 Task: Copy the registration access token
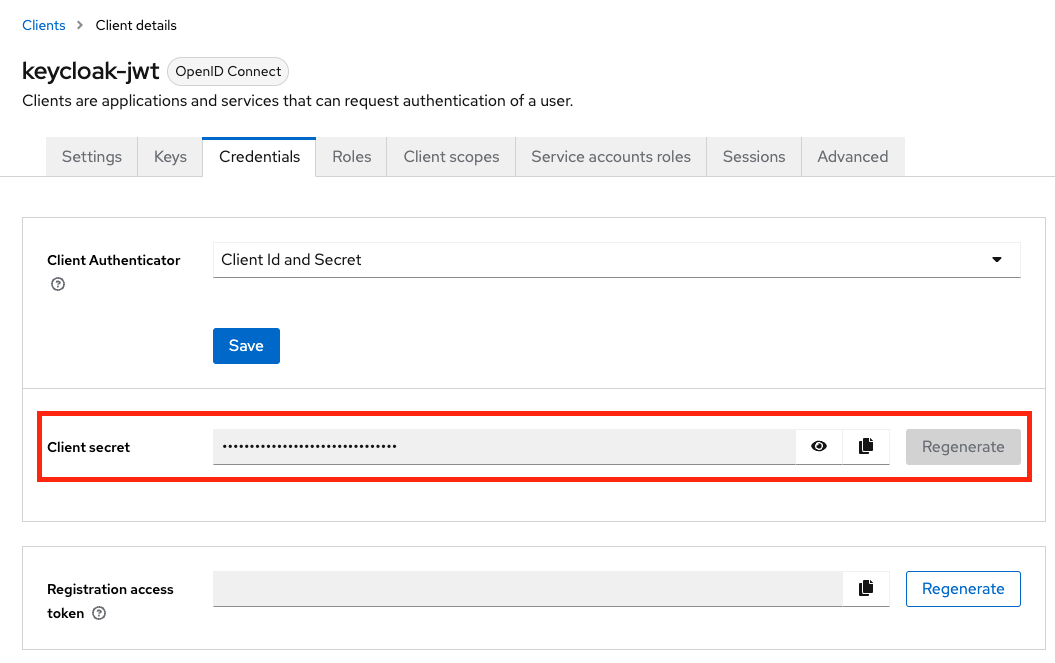tap(866, 589)
